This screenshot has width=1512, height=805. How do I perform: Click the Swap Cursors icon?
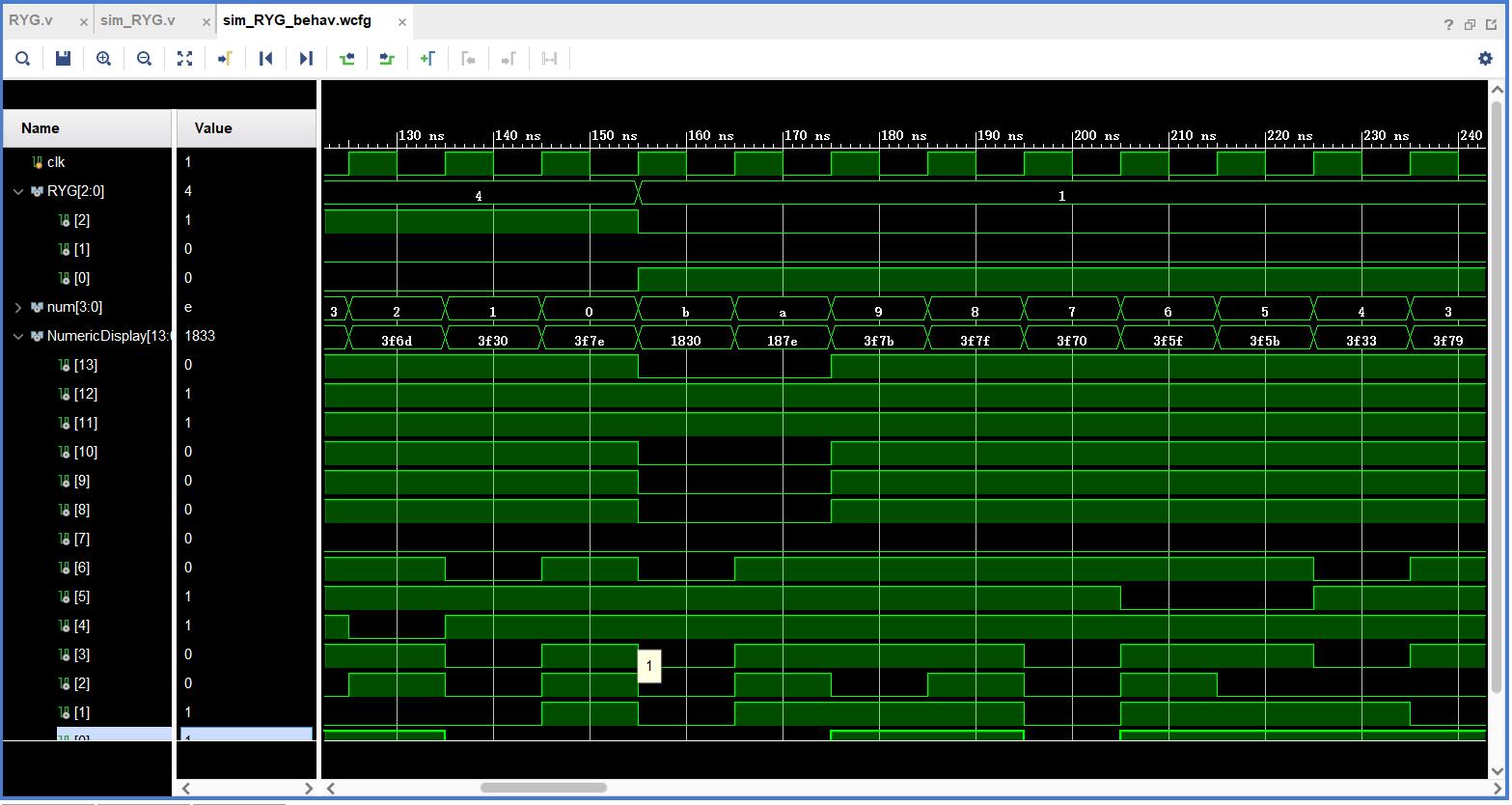pyautogui.click(x=549, y=59)
